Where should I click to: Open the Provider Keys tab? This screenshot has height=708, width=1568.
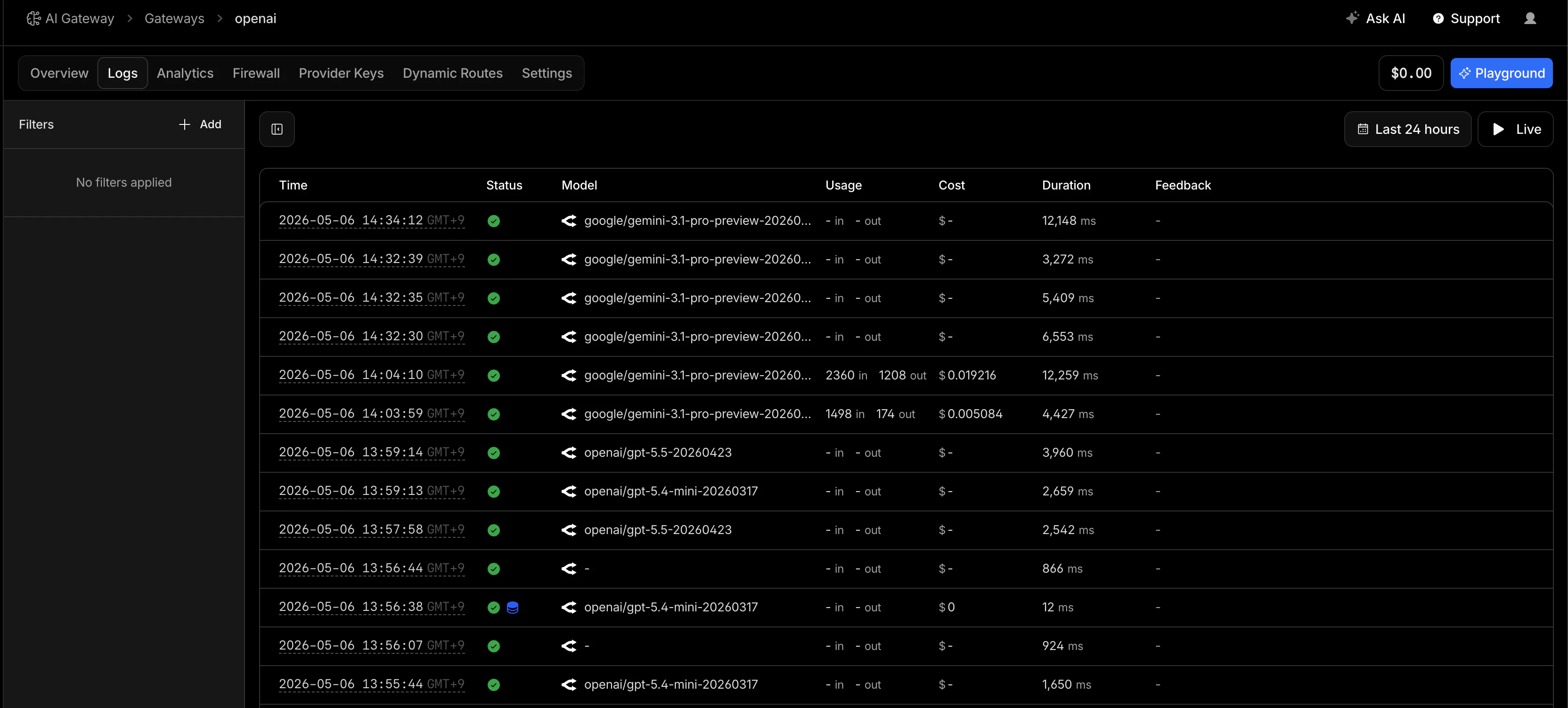pos(341,73)
